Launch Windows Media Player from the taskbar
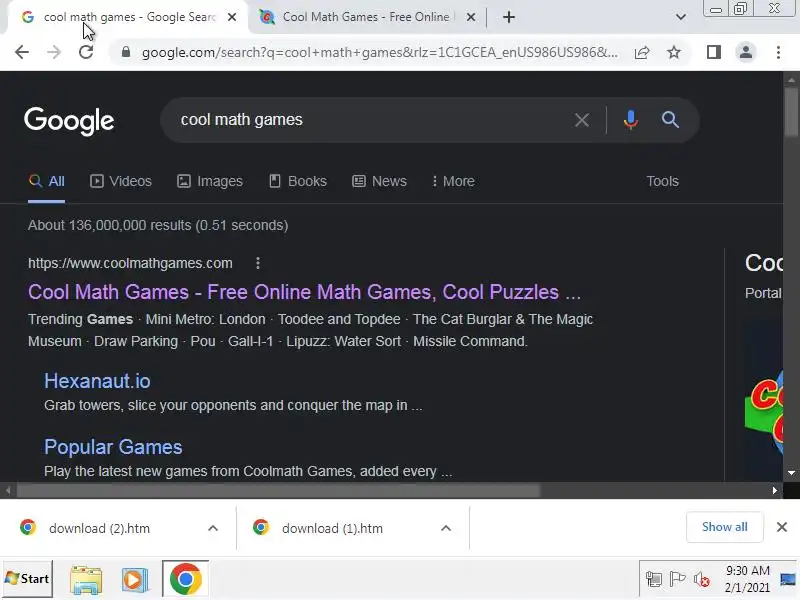This screenshot has height=600, width=800. [x=135, y=580]
